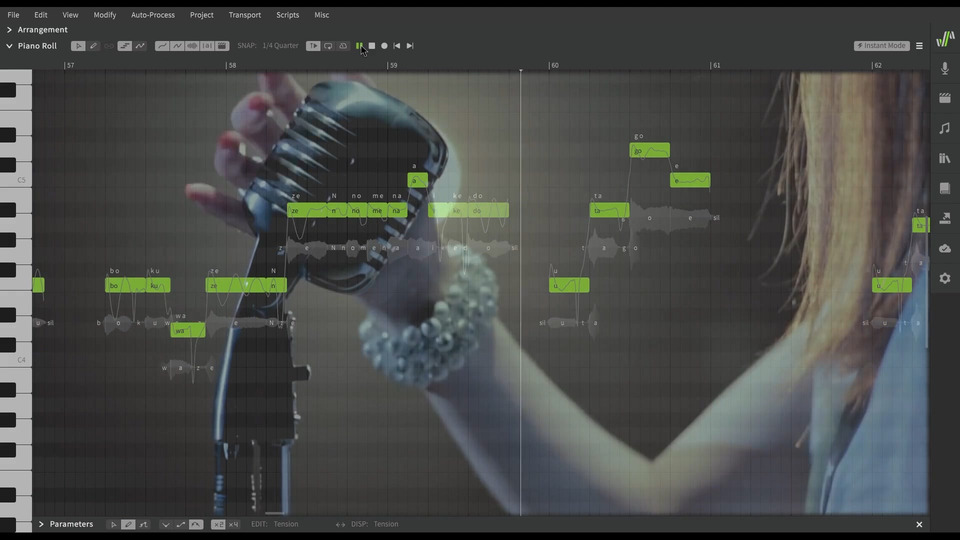Open the Dictionary panel
Image resolution: width=960 pixels, height=540 pixels.
[945, 188]
